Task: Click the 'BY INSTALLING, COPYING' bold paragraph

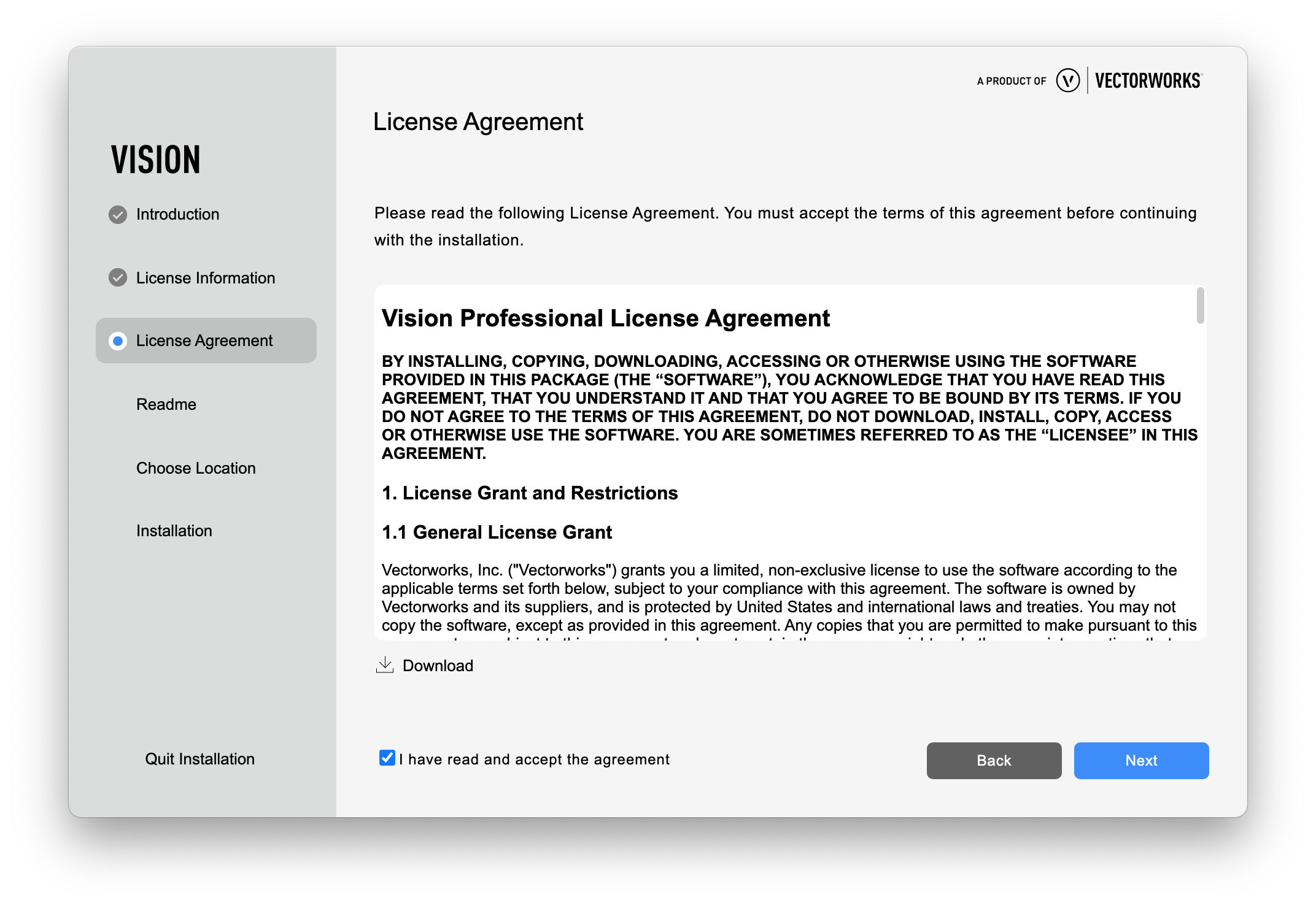Action: click(x=790, y=407)
